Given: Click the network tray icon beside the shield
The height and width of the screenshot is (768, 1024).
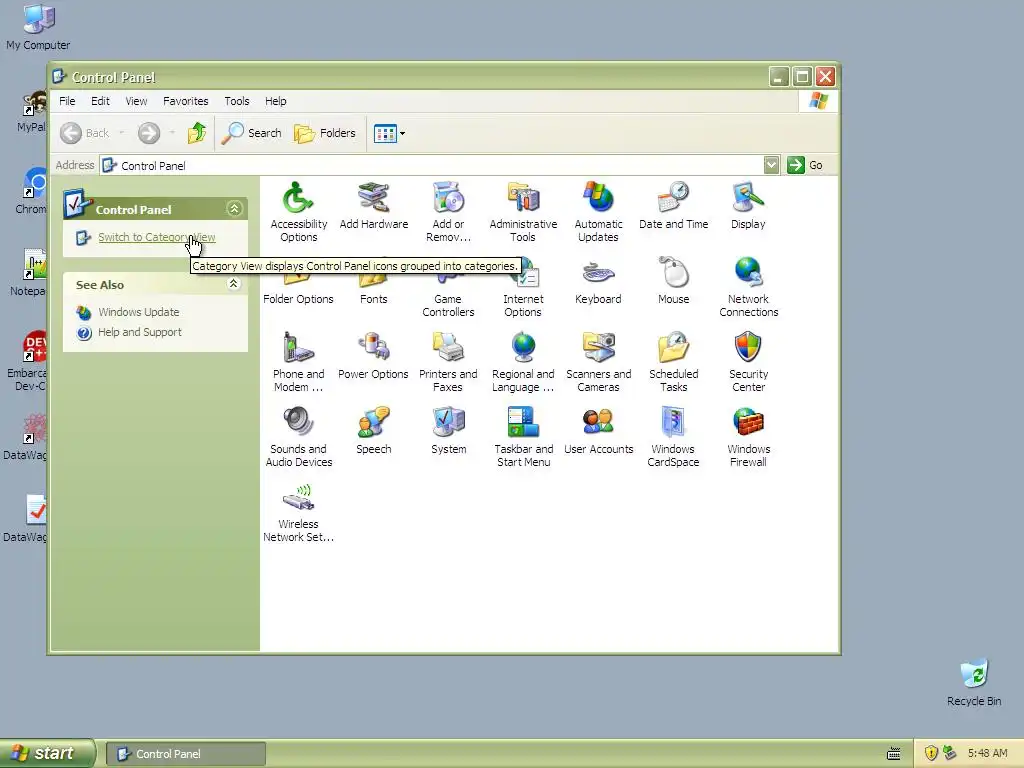Looking at the screenshot, I should point(950,754).
